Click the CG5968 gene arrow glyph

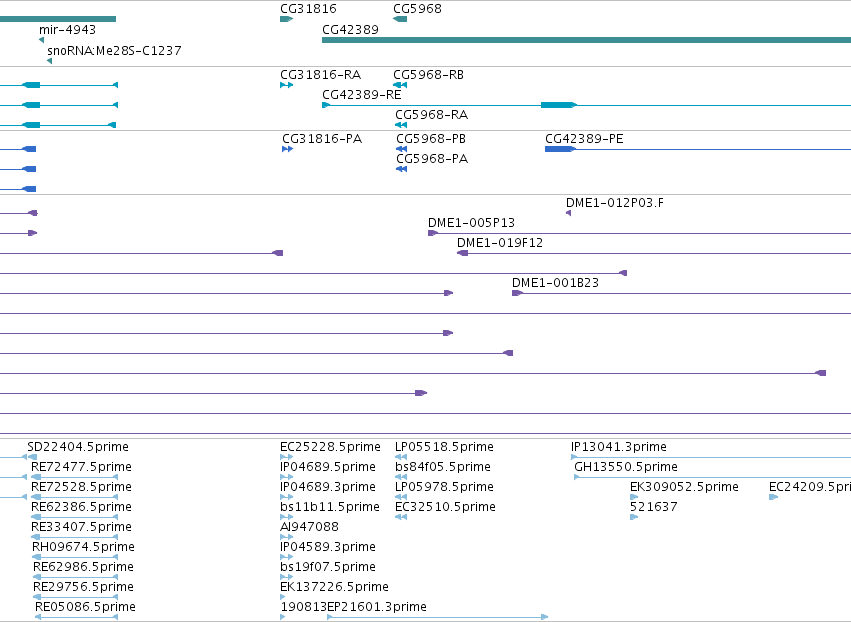[400, 19]
